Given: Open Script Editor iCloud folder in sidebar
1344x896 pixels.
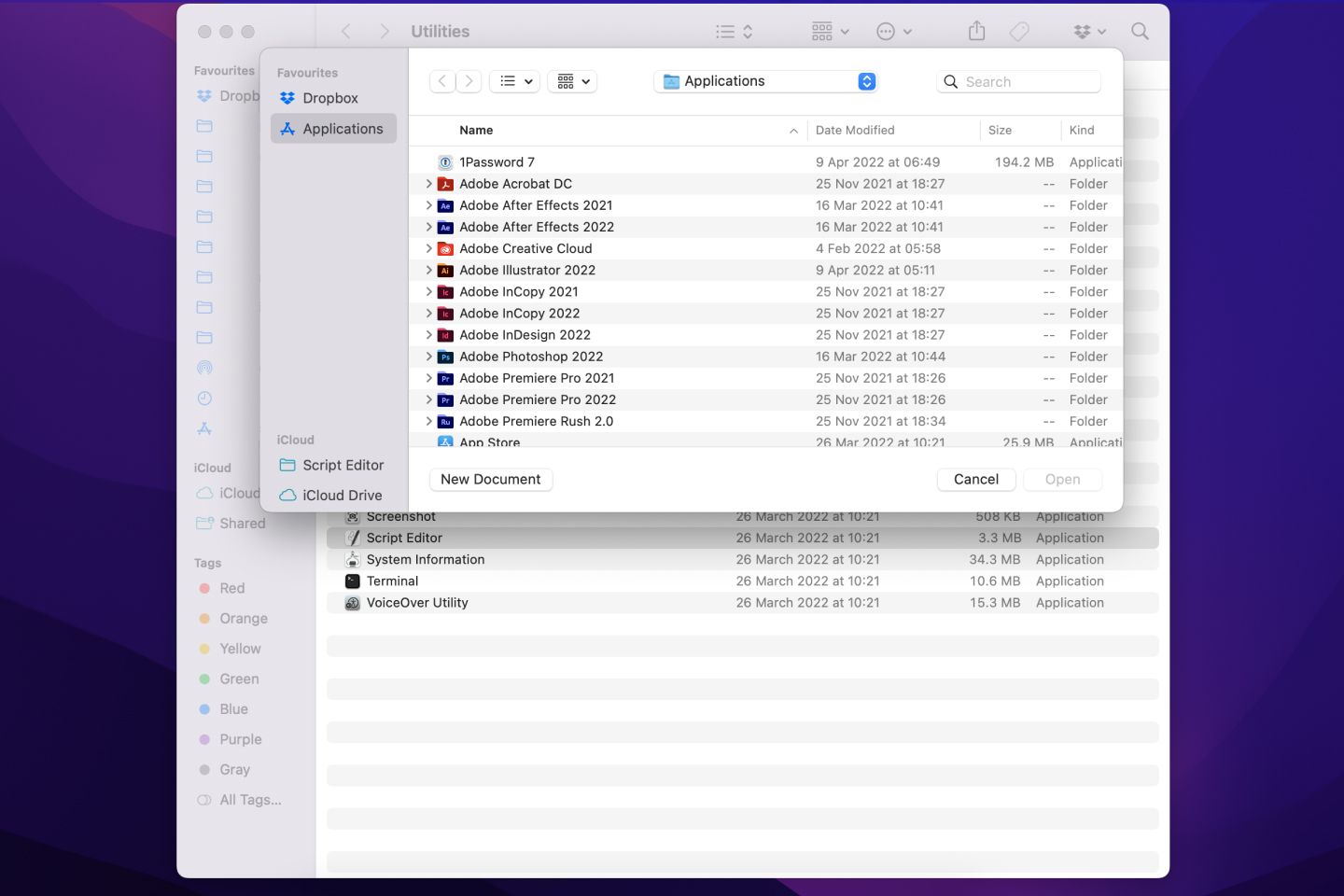Looking at the screenshot, I should (333, 465).
